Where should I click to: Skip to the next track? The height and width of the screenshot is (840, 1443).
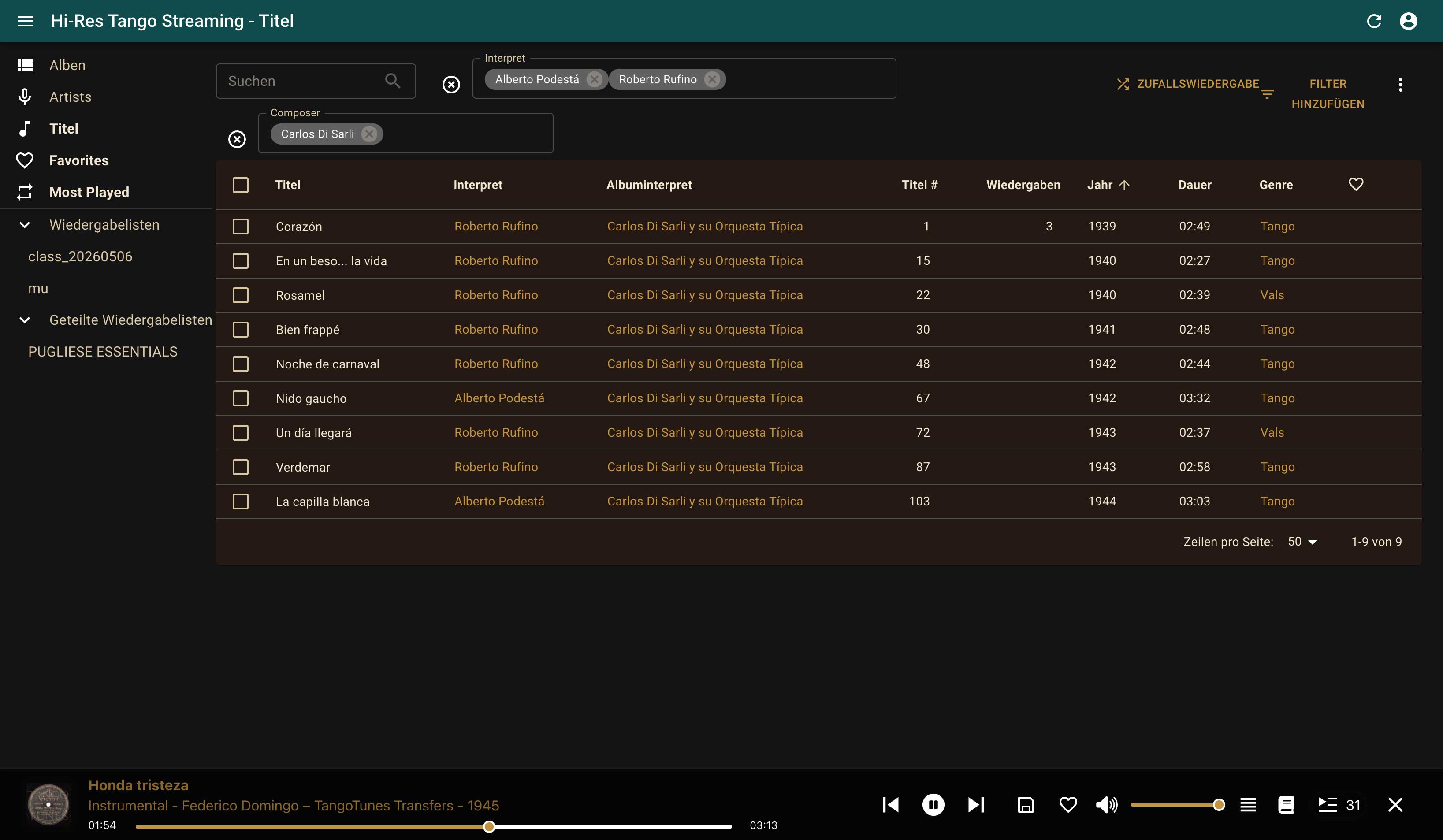pyautogui.click(x=976, y=804)
